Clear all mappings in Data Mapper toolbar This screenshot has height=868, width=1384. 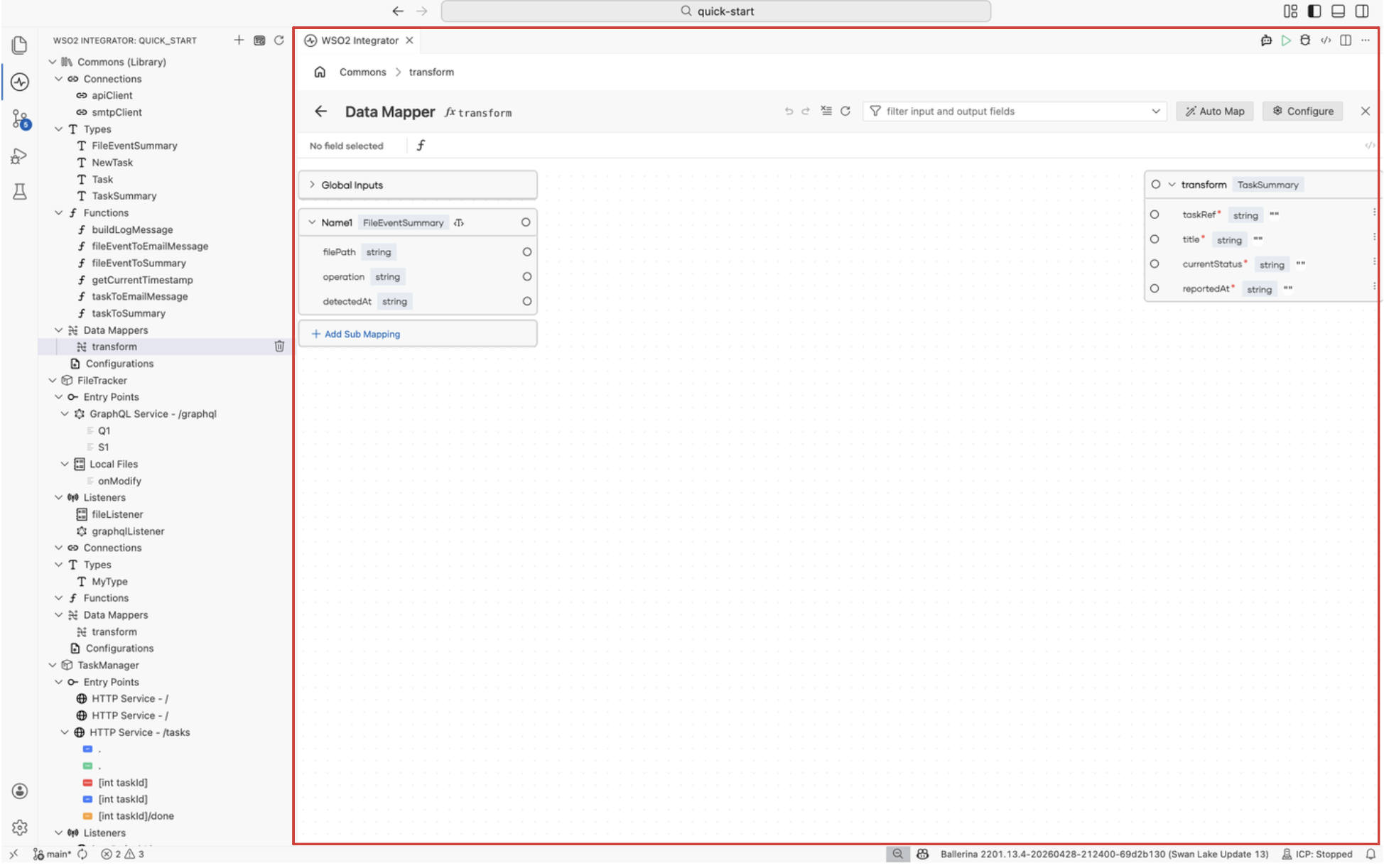[826, 111]
